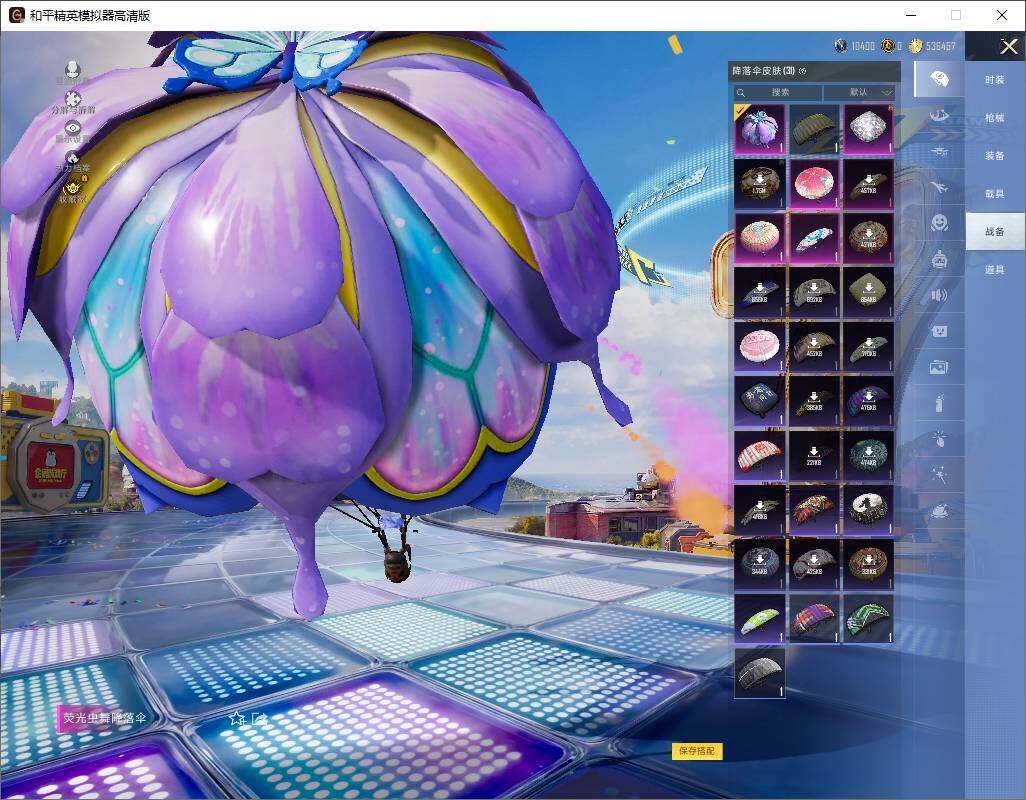This screenshot has width=1026, height=800.
Task: Switch to the 装备 tab
Action: (995, 156)
